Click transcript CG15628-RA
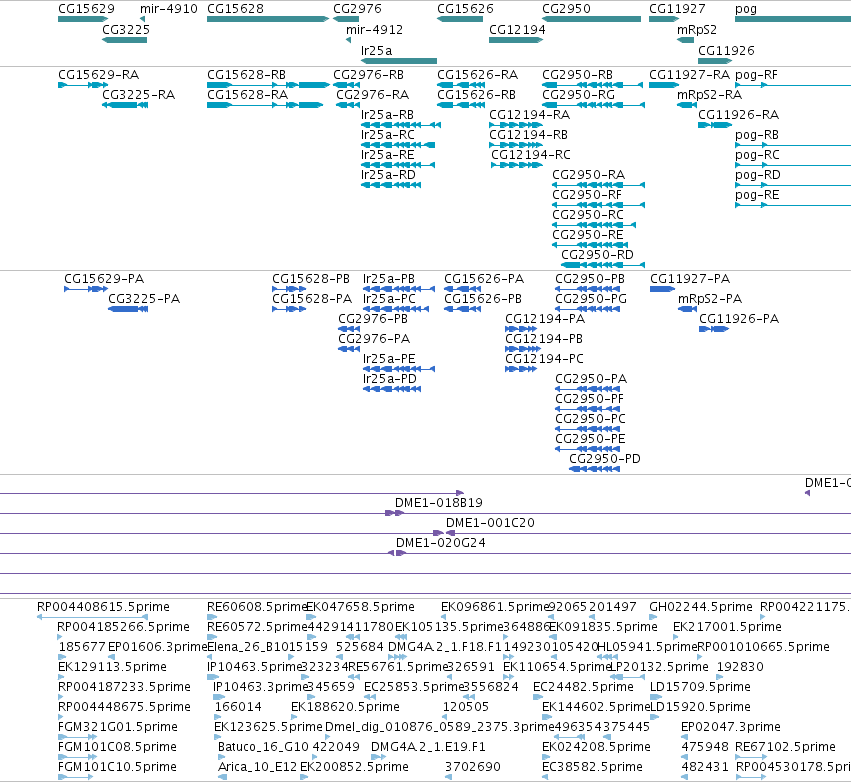 (247, 94)
